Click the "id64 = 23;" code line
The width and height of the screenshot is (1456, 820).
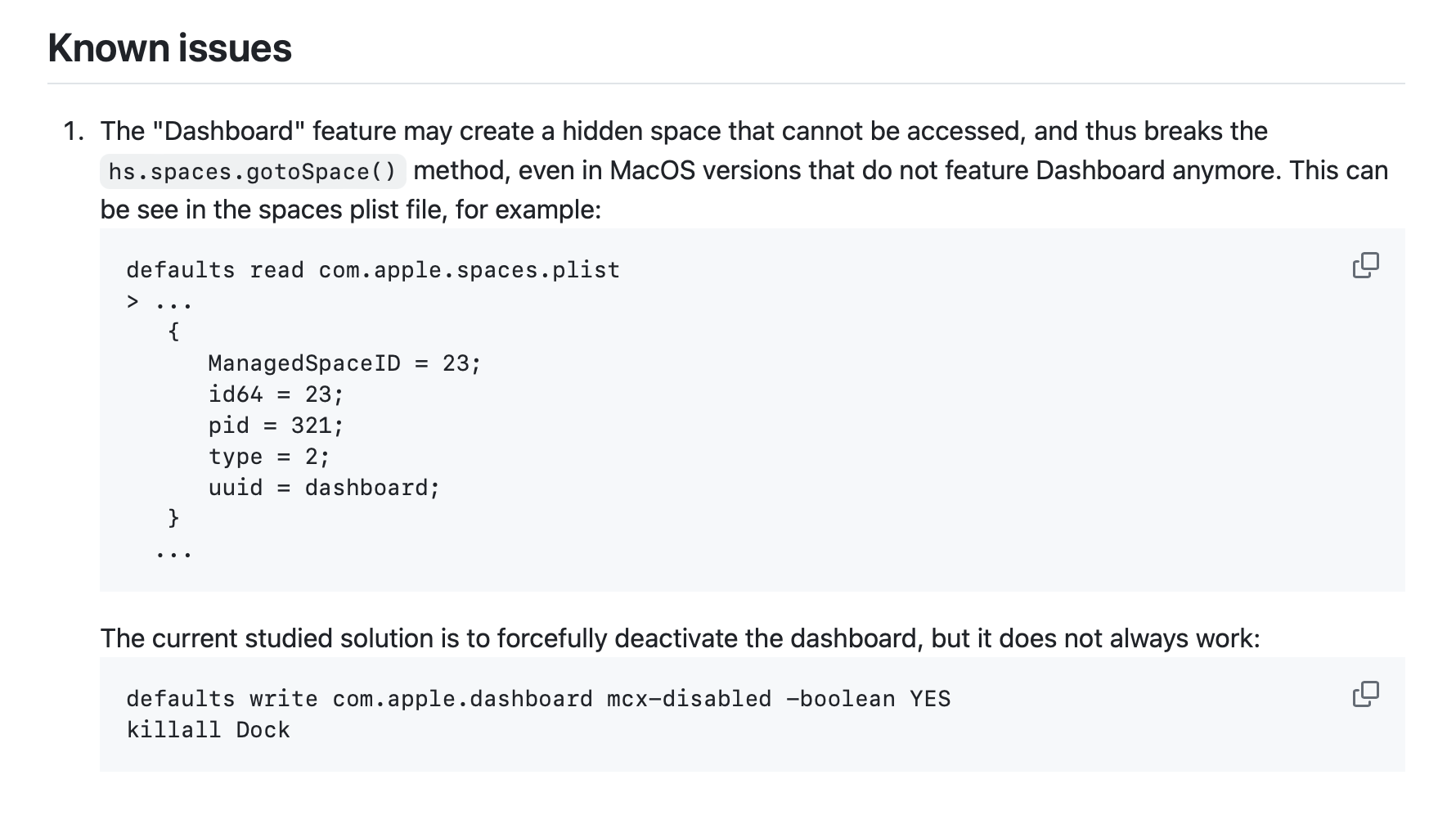276,394
